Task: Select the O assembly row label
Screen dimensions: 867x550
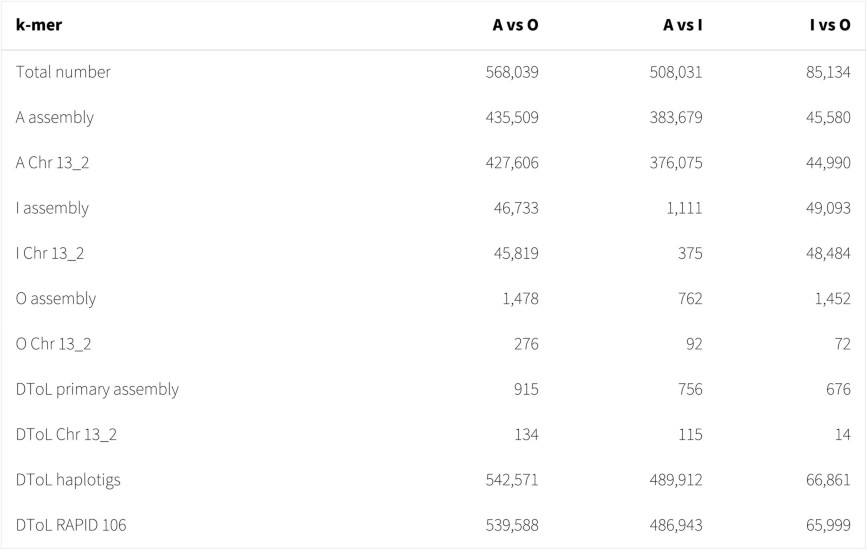Action: [x=56, y=299]
